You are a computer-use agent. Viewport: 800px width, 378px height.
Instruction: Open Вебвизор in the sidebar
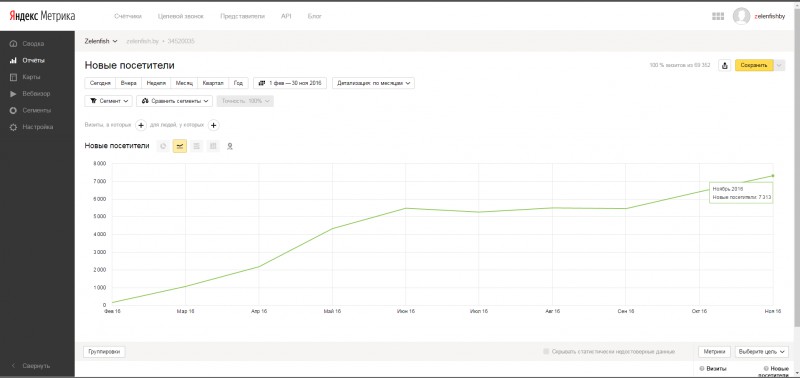click(36, 94)
